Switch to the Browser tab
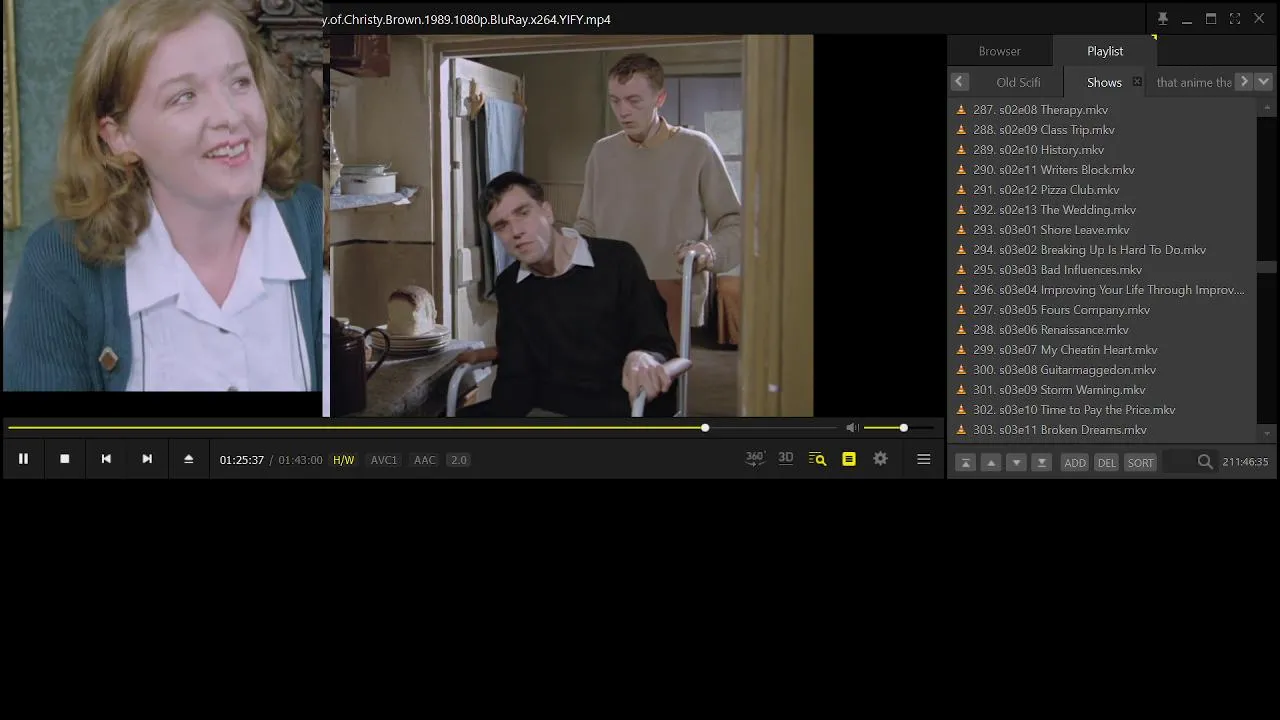This screenshot has height=720, width=1280. point(1000,51)
